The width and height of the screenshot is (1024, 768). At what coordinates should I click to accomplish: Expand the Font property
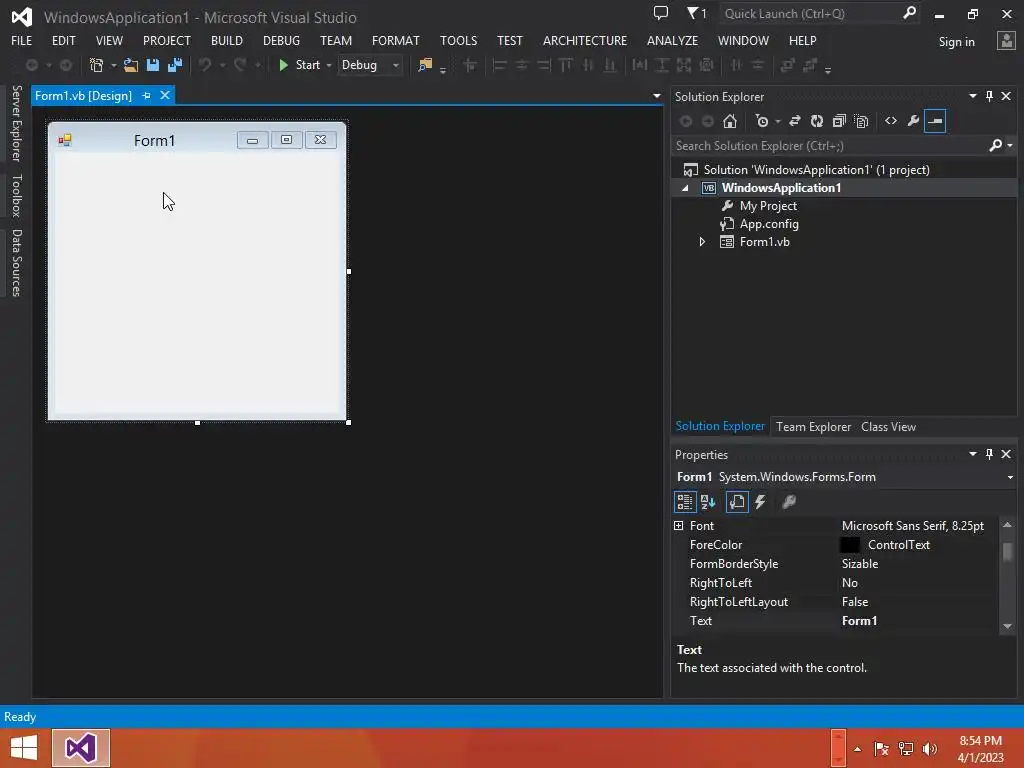[679, 526]
